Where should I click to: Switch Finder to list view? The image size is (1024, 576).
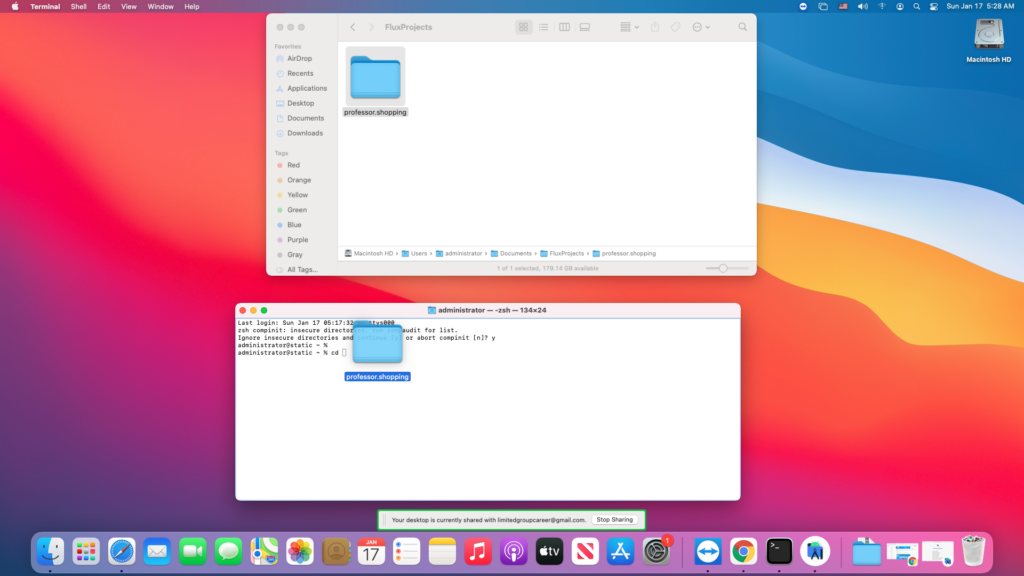point(543,27)
